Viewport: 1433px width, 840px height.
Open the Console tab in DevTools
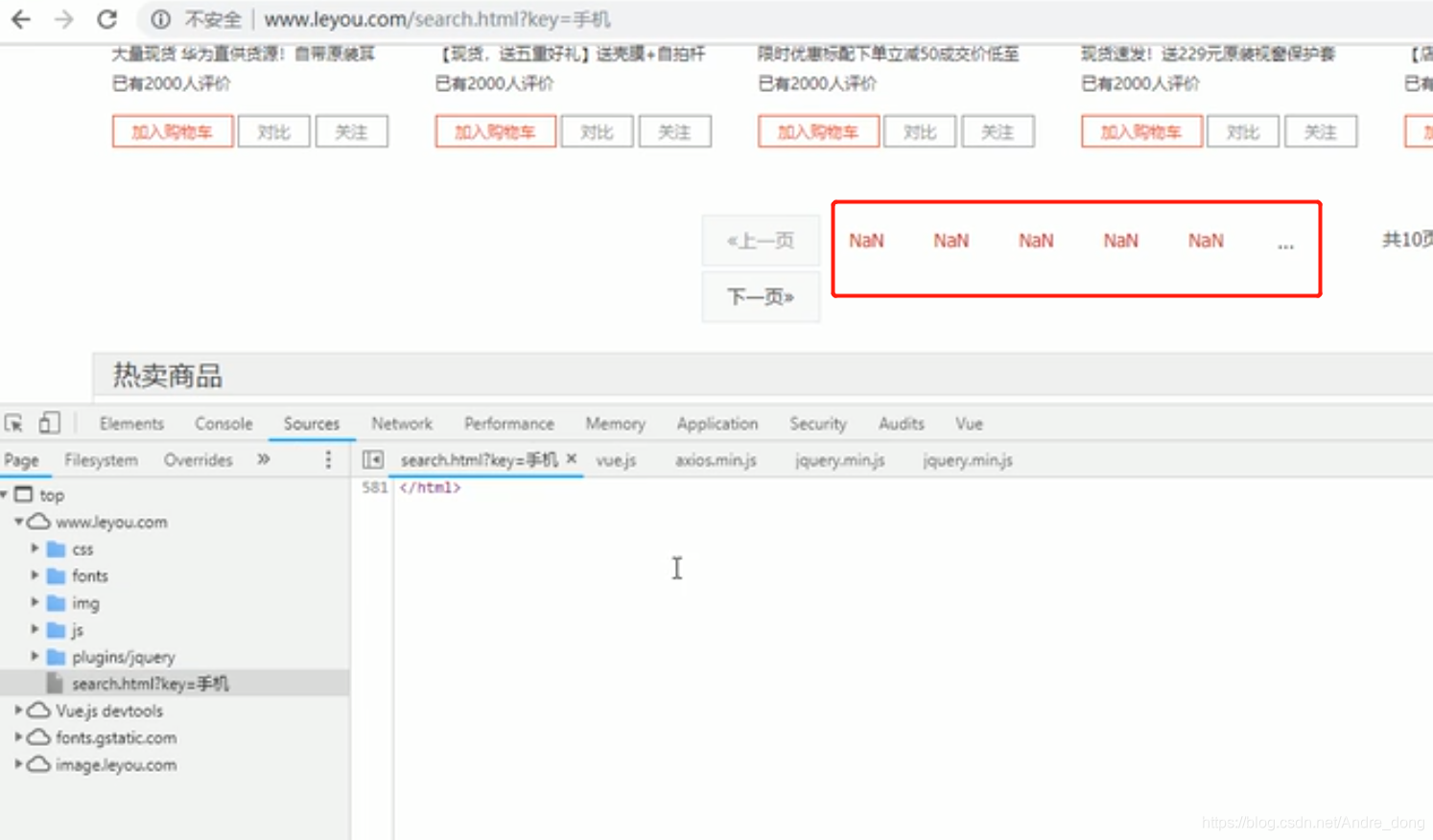(223, 424)
